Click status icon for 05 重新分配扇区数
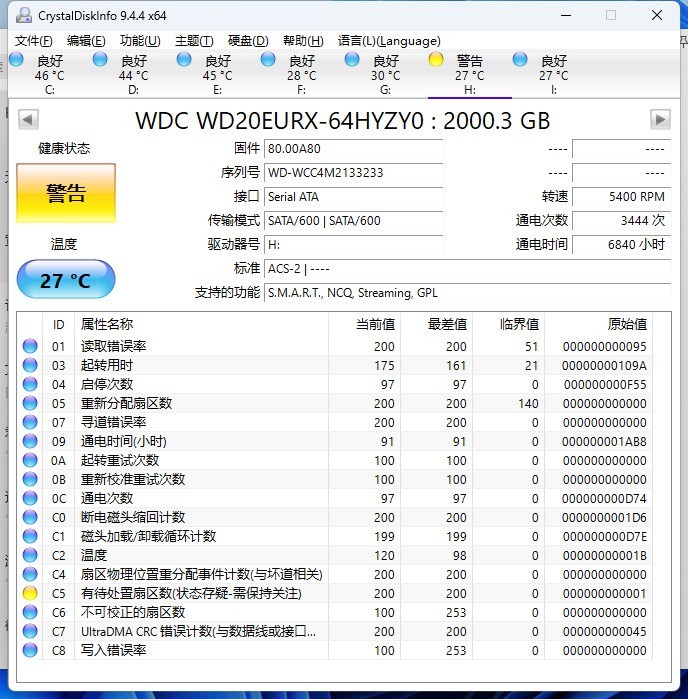Image resolution: width=688 pixels, height=699 pixels. [x=30, y=403]
